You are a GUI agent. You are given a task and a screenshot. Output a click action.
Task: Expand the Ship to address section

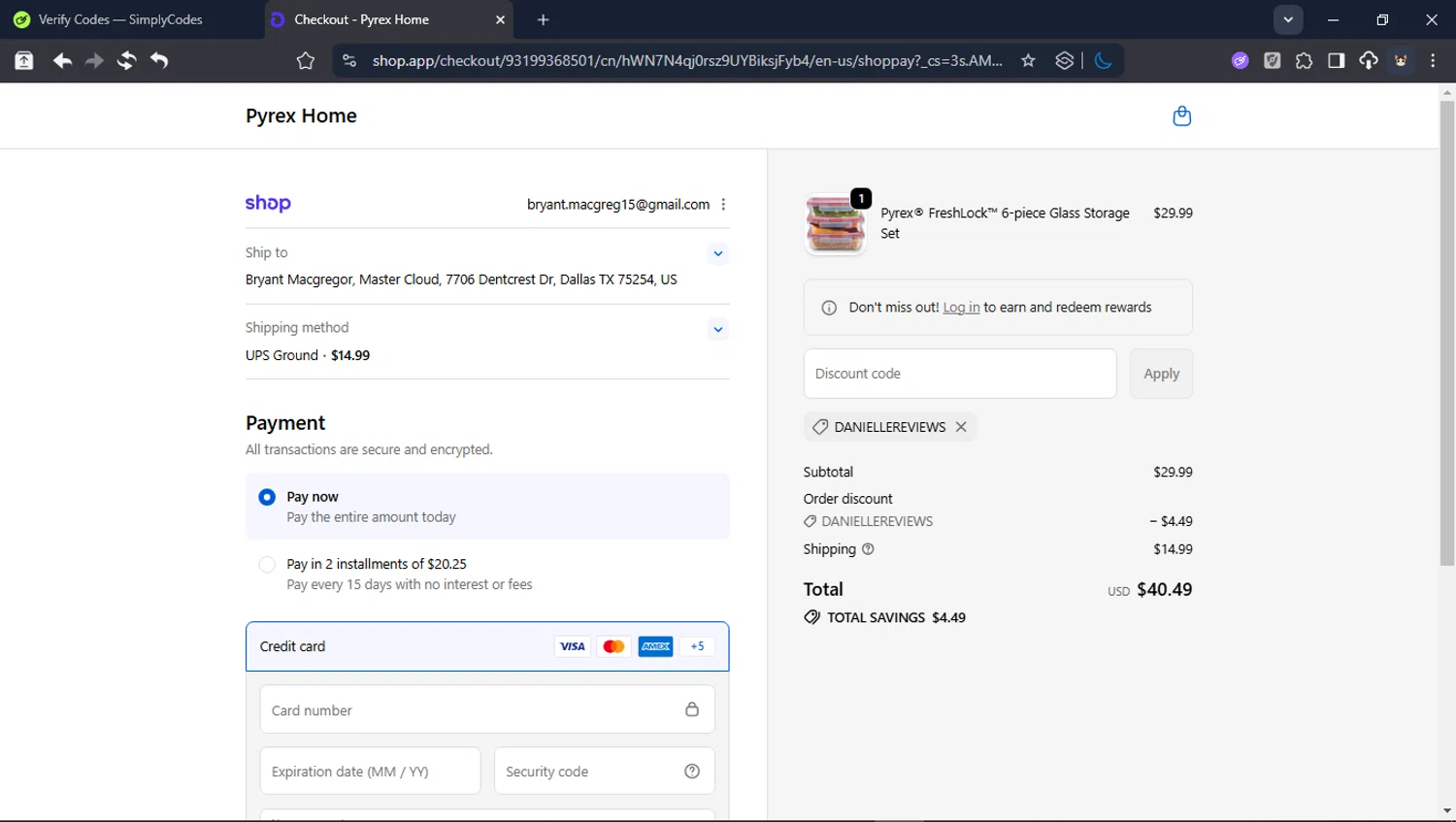pos(718,253)
